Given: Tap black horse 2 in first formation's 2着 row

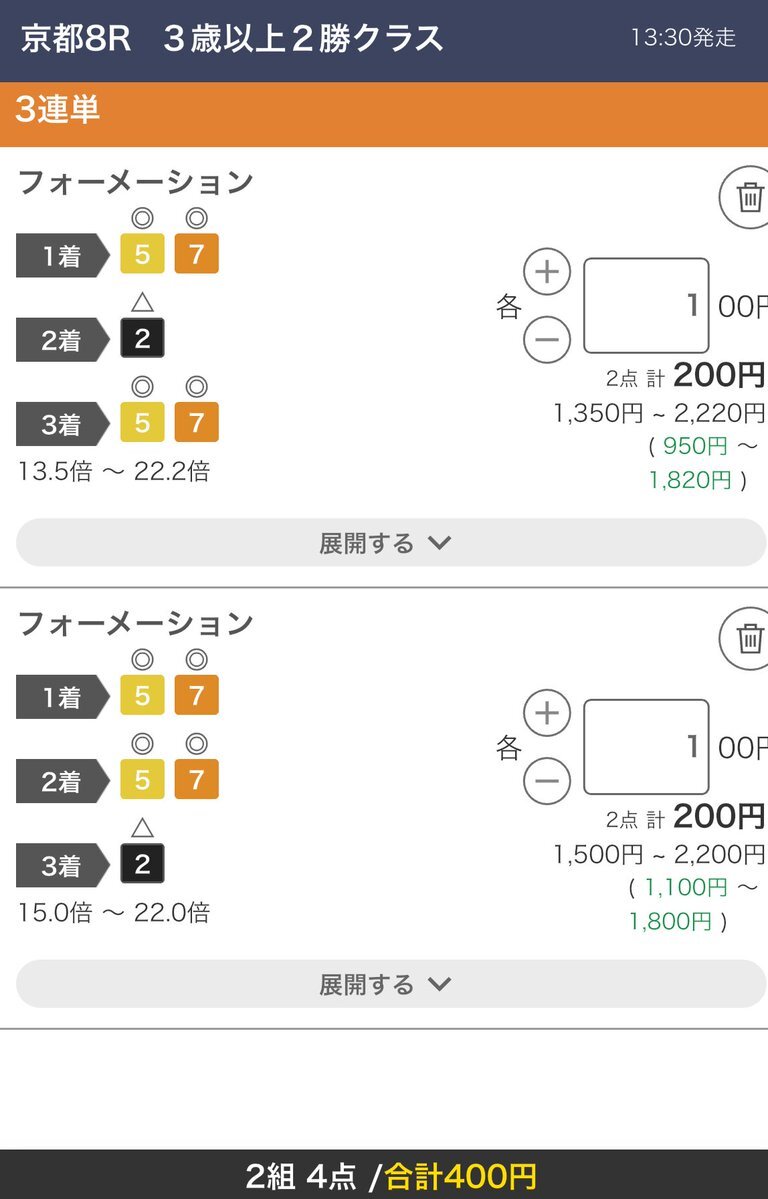Looking at the screenshot, I should point(142,339).
